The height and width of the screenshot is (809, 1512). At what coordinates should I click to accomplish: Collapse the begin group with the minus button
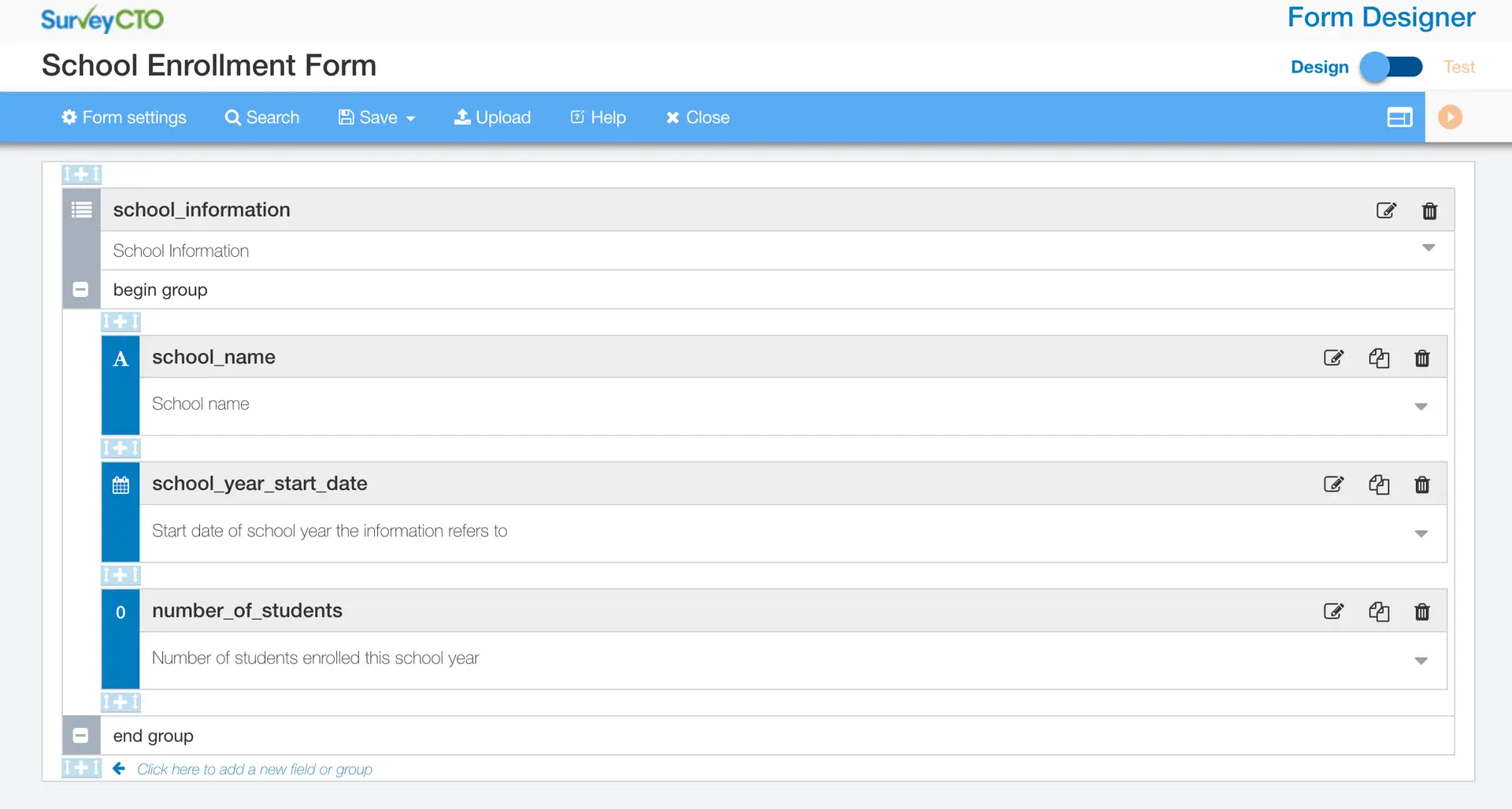pyautogui.click(x=80, y=289)
